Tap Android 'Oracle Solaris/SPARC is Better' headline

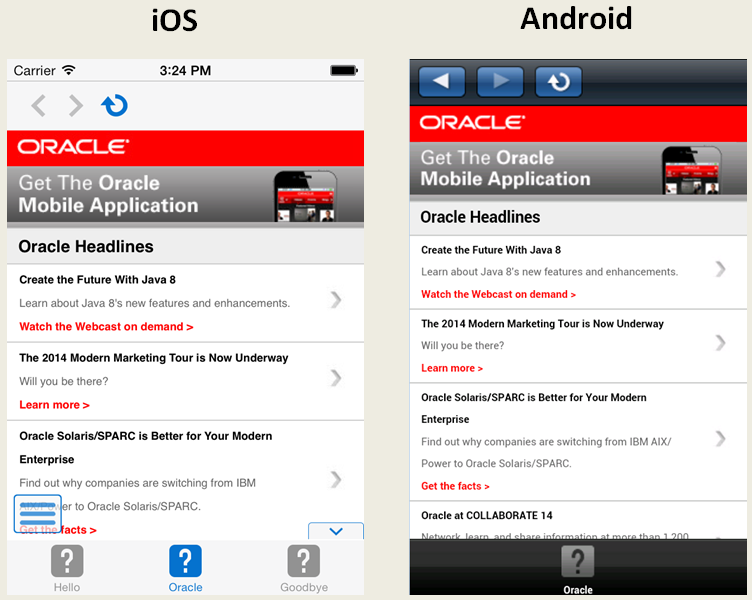(x=534, y=408)
